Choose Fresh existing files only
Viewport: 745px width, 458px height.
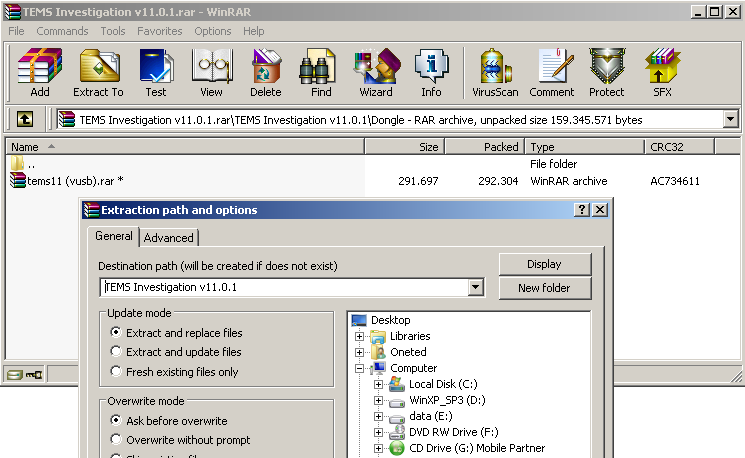174,372
